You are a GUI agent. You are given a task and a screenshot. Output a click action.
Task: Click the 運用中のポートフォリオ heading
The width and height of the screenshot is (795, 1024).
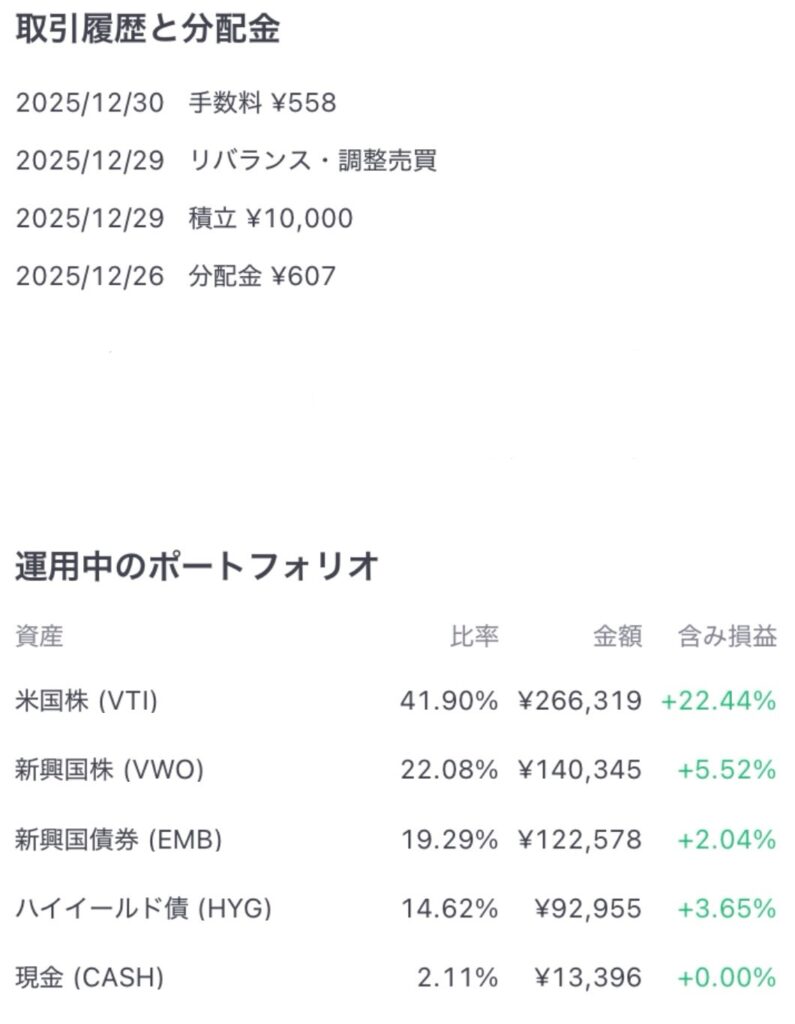[197, 567]
